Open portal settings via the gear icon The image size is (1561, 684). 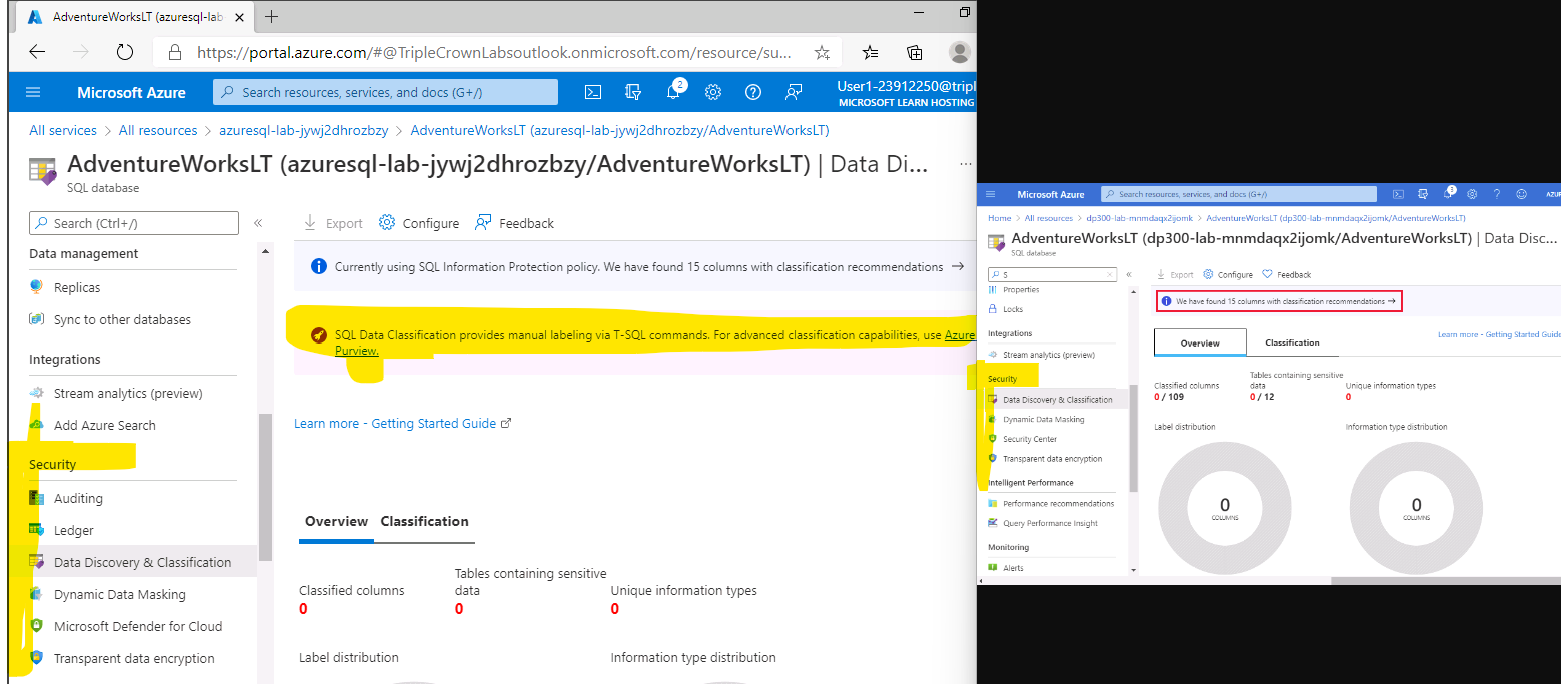click(x=712, y=91)
